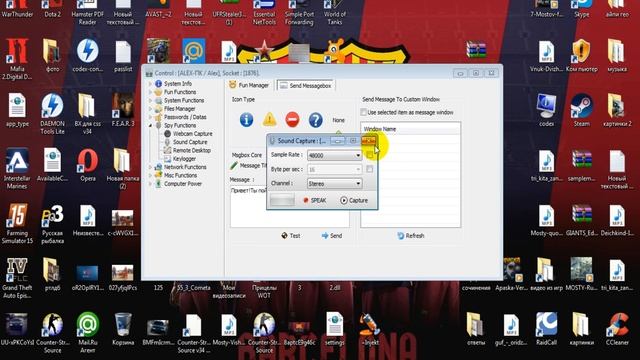Screen dimensions: 640x360
Task: Click the Test messagebox button
Action: (291, 236)
